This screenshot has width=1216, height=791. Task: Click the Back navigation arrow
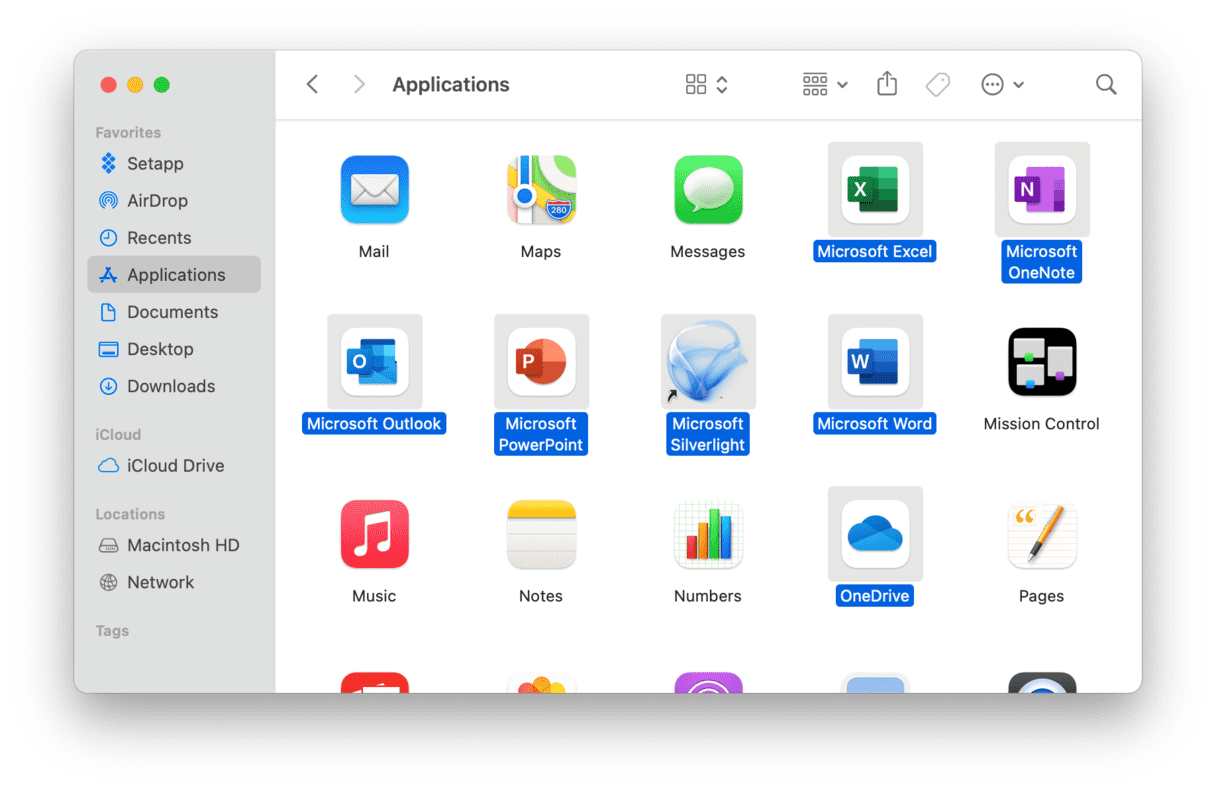tap(312, 85)
